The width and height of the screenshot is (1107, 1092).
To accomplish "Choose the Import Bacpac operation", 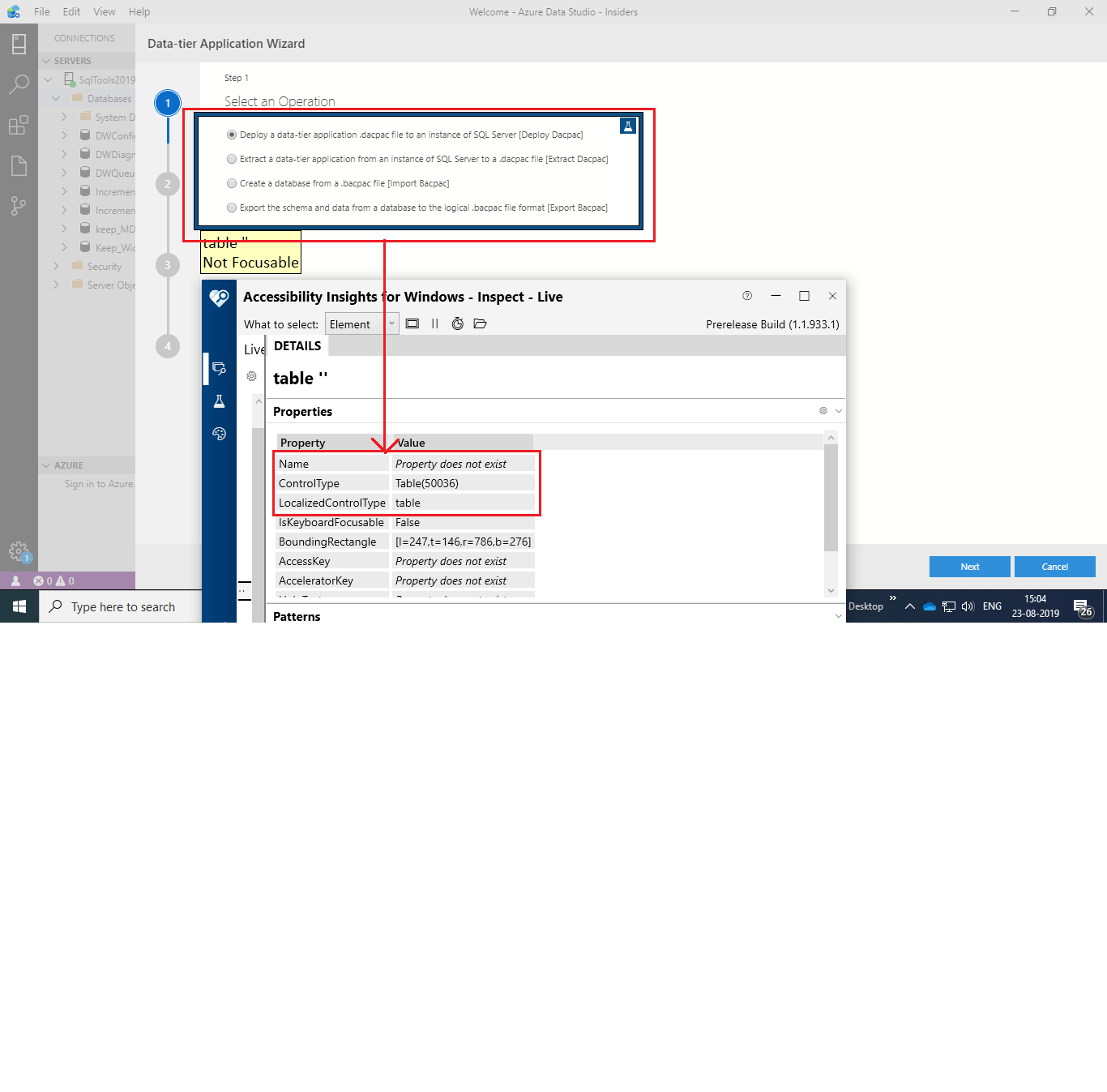I will point(232,183).
